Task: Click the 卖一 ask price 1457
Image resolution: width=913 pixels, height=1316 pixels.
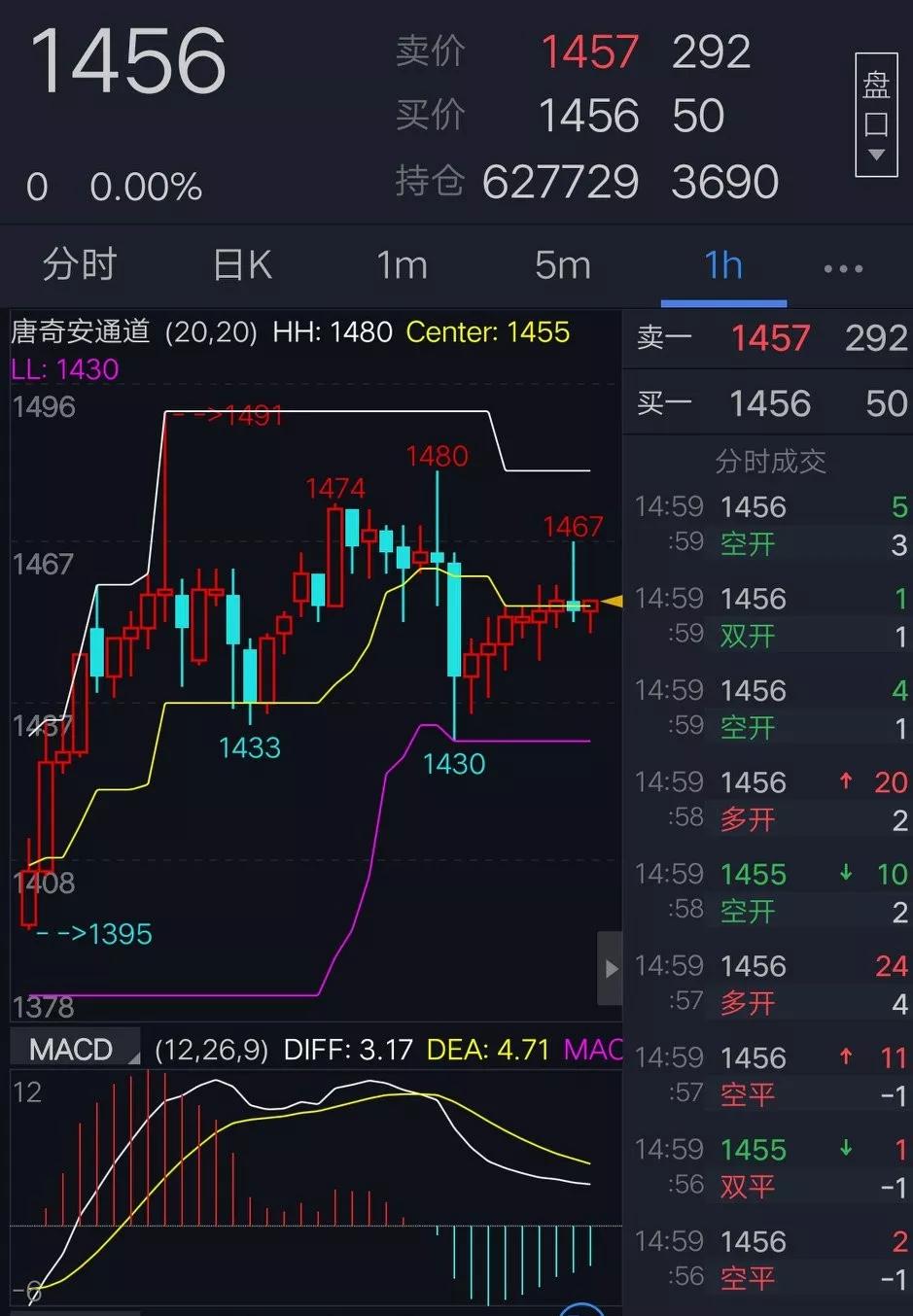Action: 771,338
